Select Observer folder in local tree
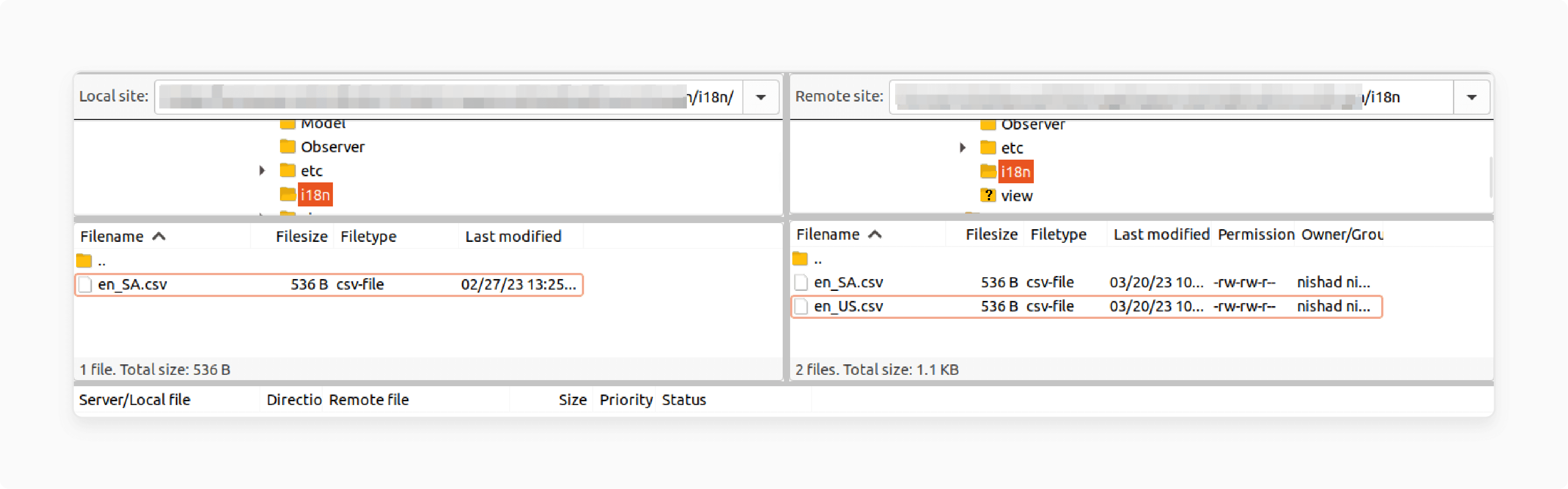This screenshot has height=489, width=1568. coord(332,147)
